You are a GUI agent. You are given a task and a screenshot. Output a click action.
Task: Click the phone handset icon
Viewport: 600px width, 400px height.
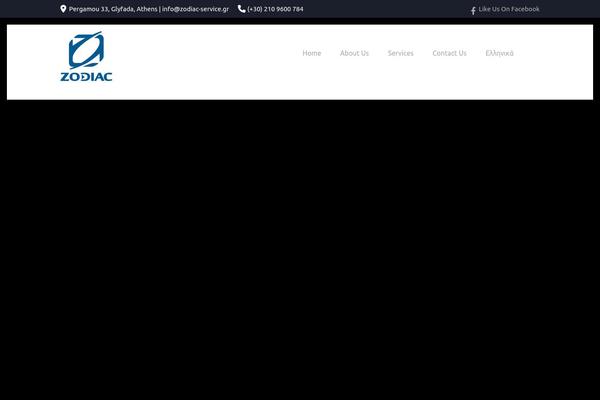[x=241, y=9]
